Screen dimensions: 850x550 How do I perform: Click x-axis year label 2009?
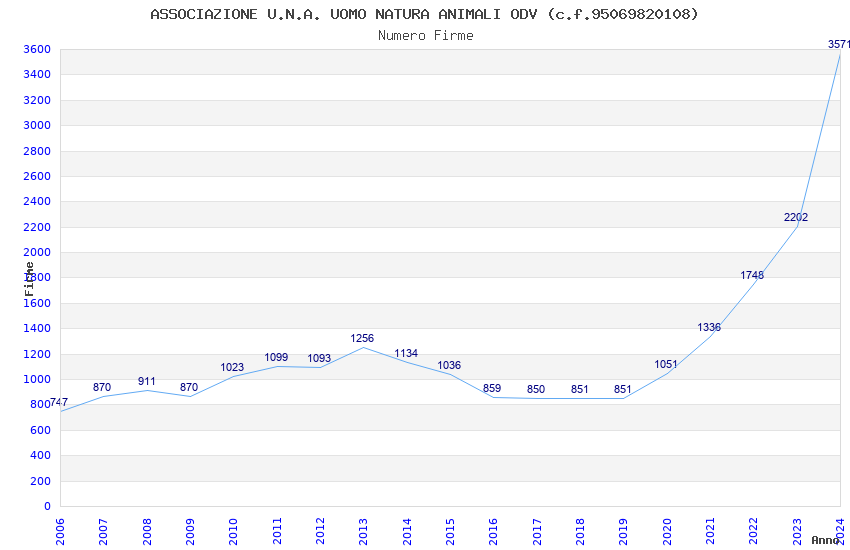tap(190, 532)
